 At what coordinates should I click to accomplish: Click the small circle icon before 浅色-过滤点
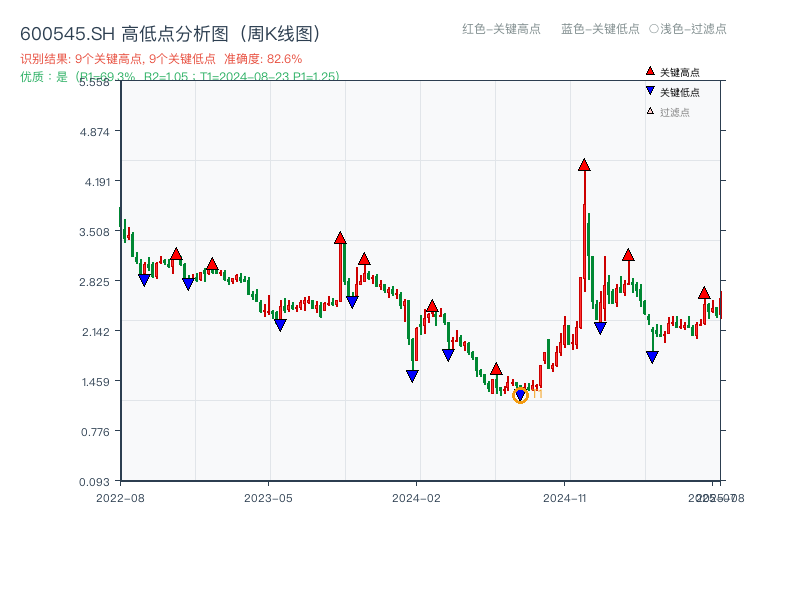click(654, 29)
